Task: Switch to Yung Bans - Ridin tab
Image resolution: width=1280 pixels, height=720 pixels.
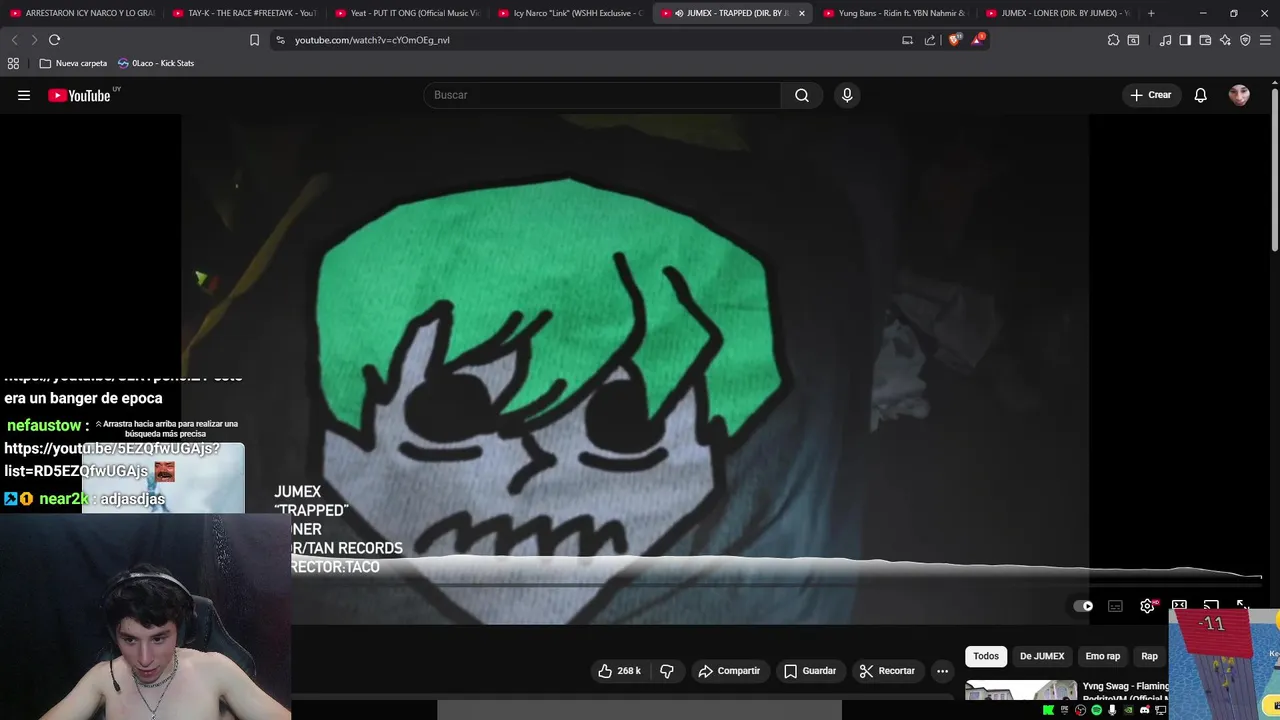Action: click(x=895, y=13)
